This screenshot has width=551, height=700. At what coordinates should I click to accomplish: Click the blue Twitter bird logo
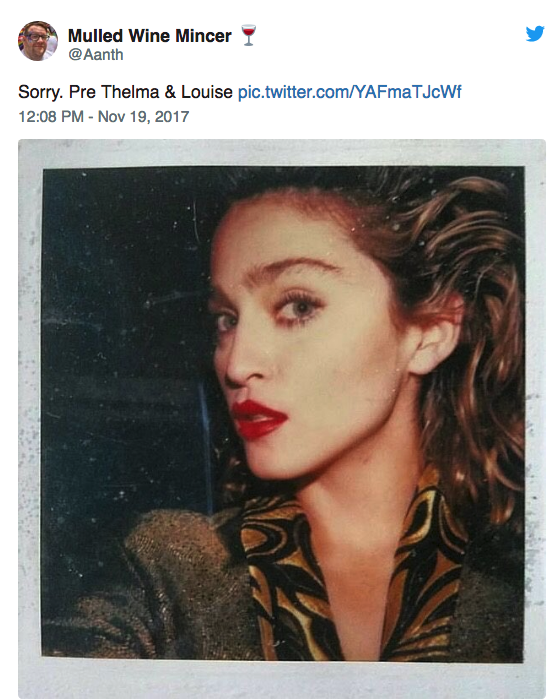[534, 33]
